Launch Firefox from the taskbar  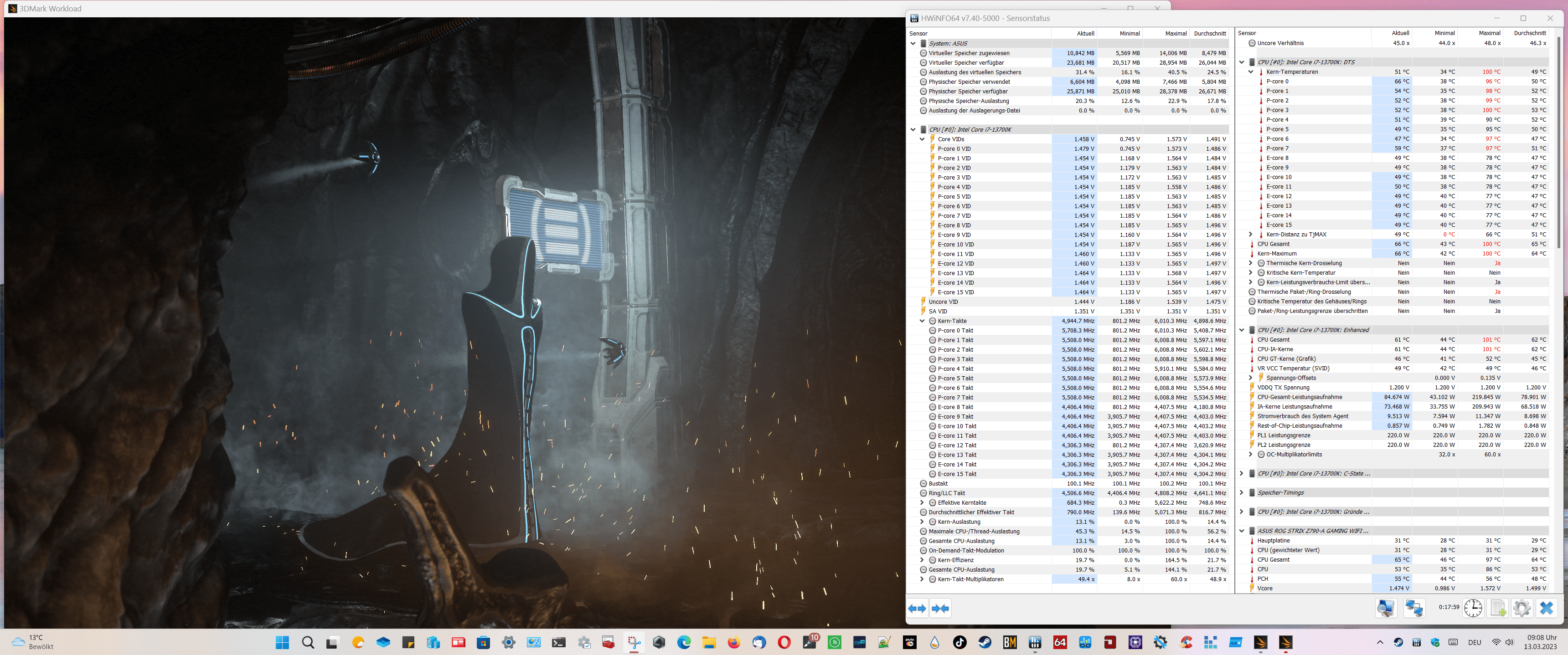[734, 642]
